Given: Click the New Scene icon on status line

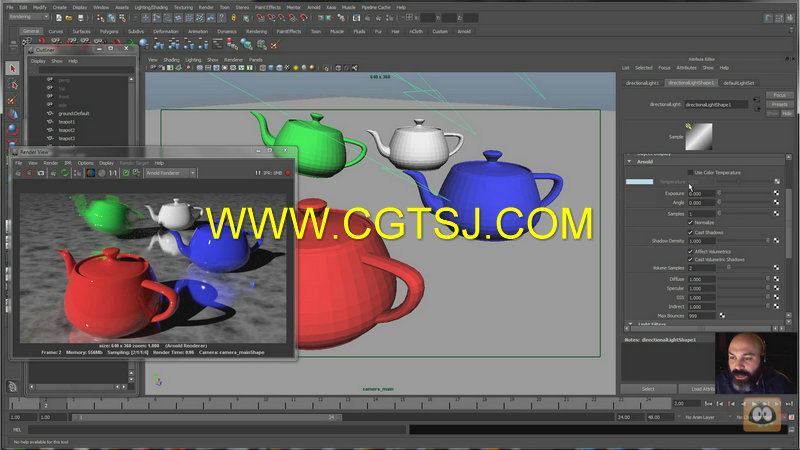Looking at the screenshot, I should coord(59,18).
